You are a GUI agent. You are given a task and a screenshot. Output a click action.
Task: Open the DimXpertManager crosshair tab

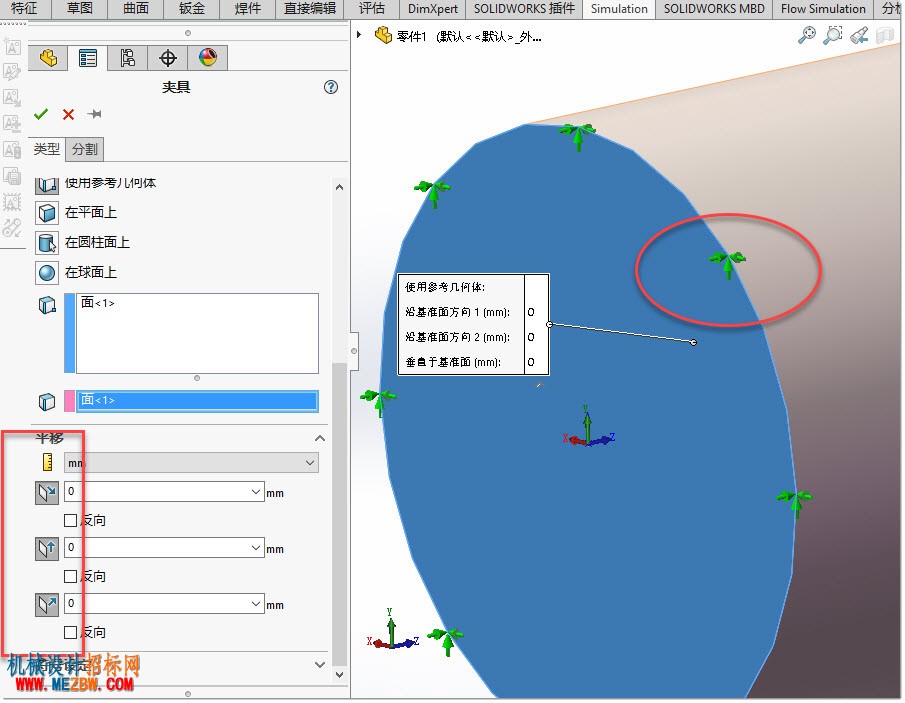pyautogui.click(x=167, y=58)
